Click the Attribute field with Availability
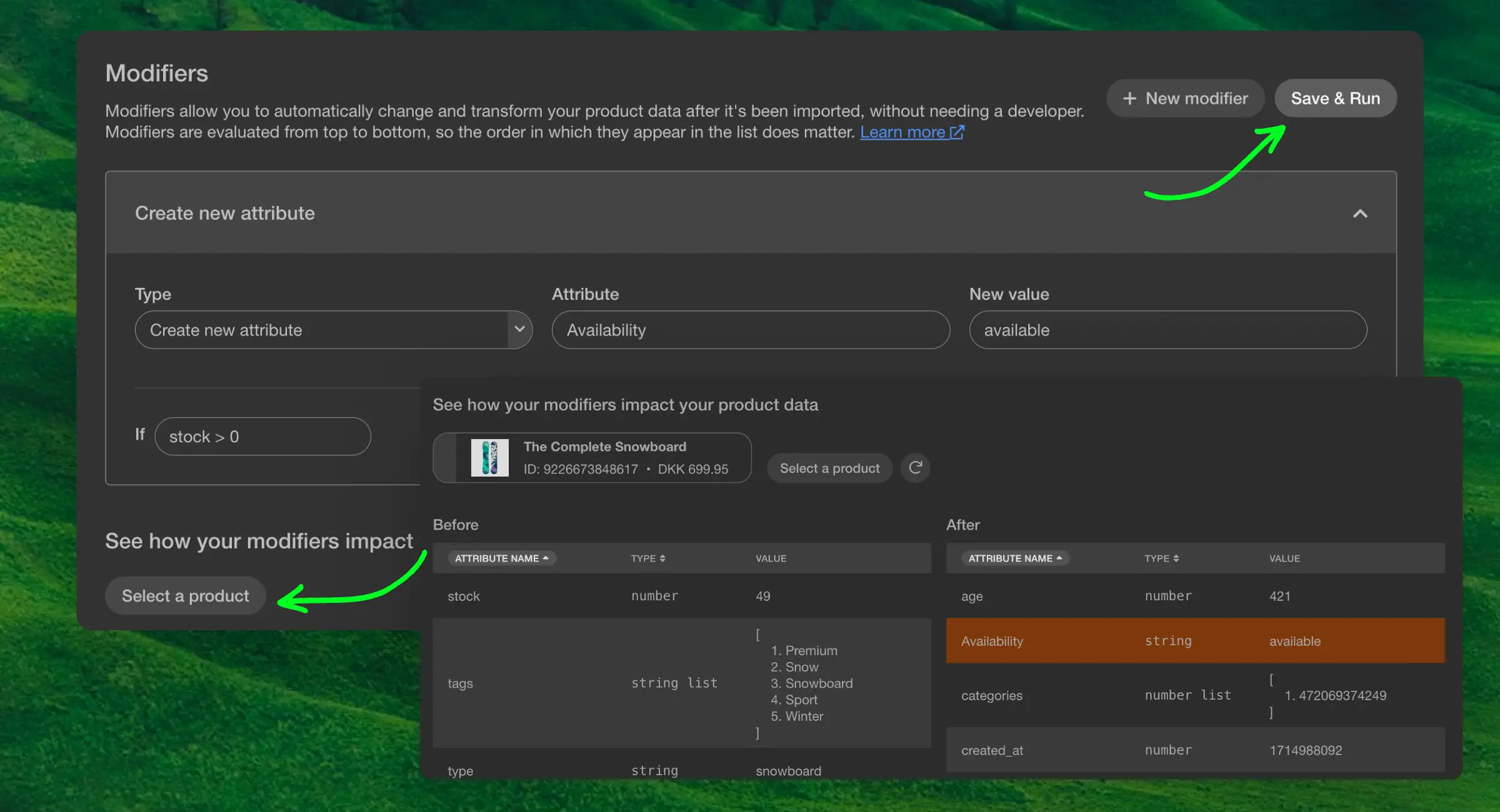 click(x=751, y=330)
